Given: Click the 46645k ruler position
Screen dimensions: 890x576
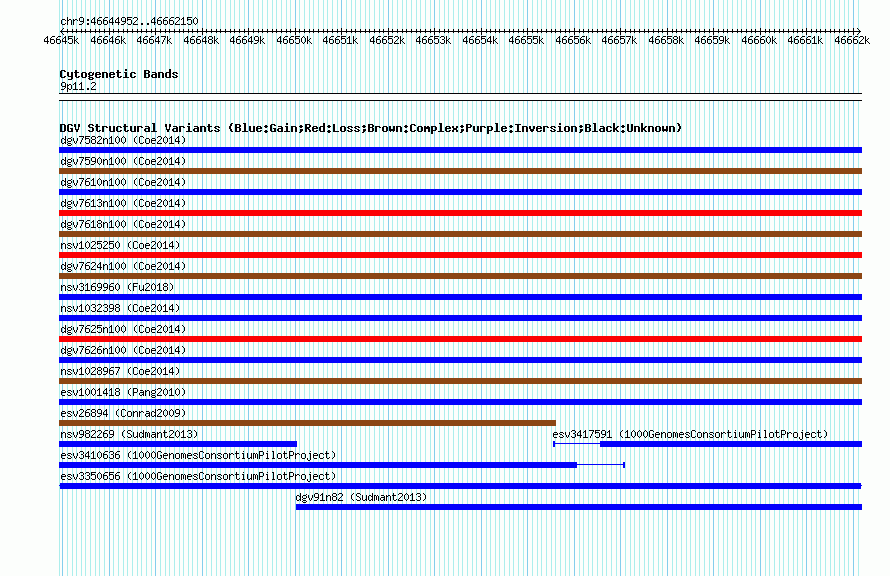Looking at the screenshot, I should [x=61, y=40].
